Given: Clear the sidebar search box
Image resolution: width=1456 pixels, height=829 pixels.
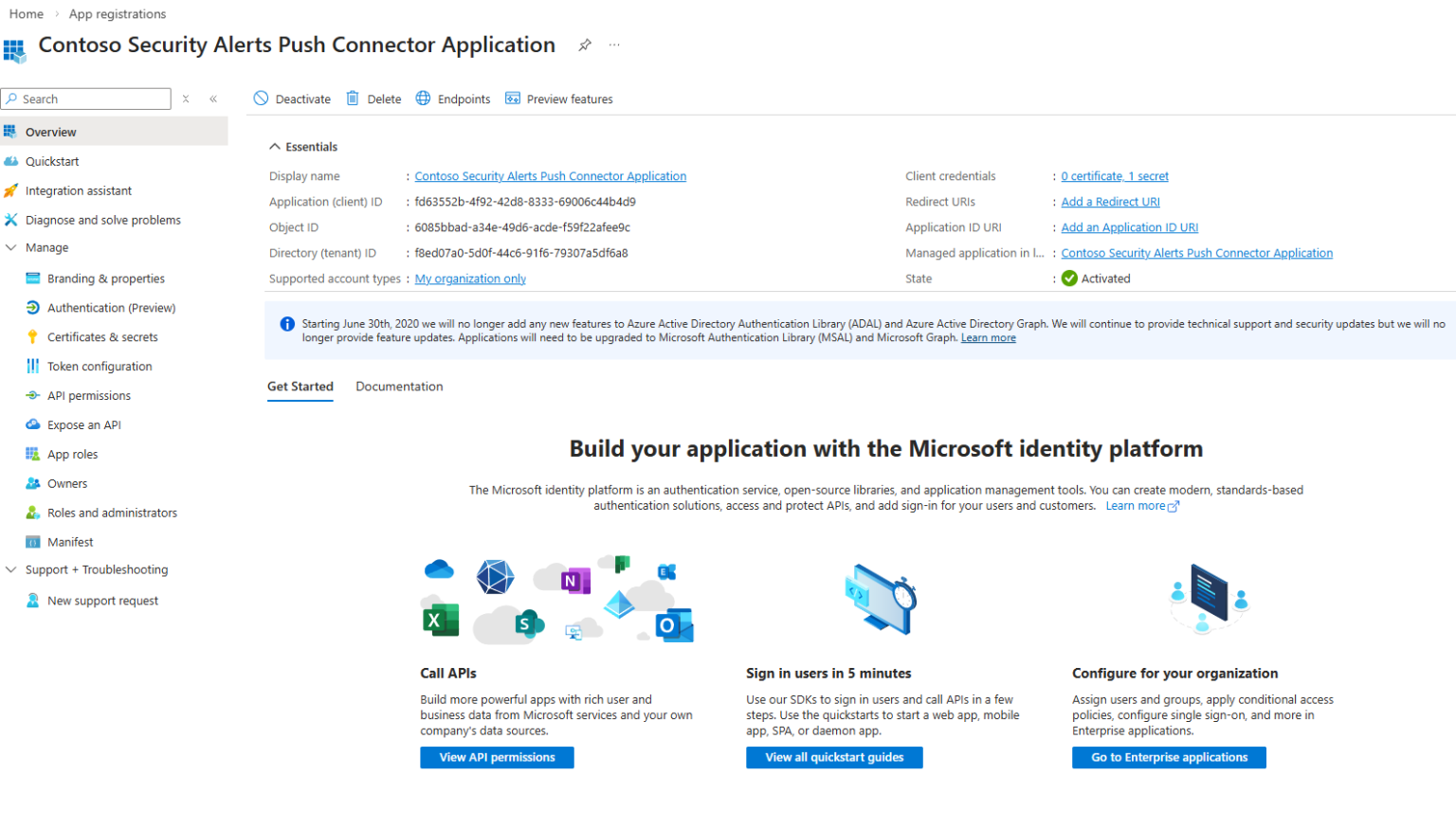Looking at the screenshot, I should pos(186,99).
